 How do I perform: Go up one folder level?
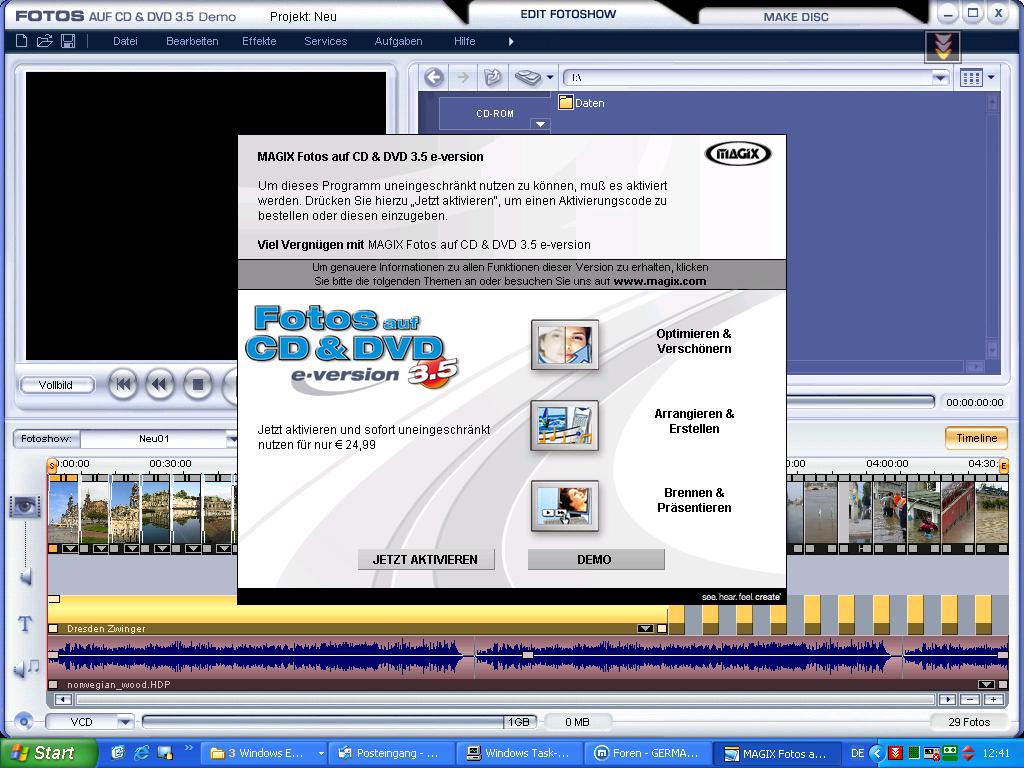pos(492,78)
